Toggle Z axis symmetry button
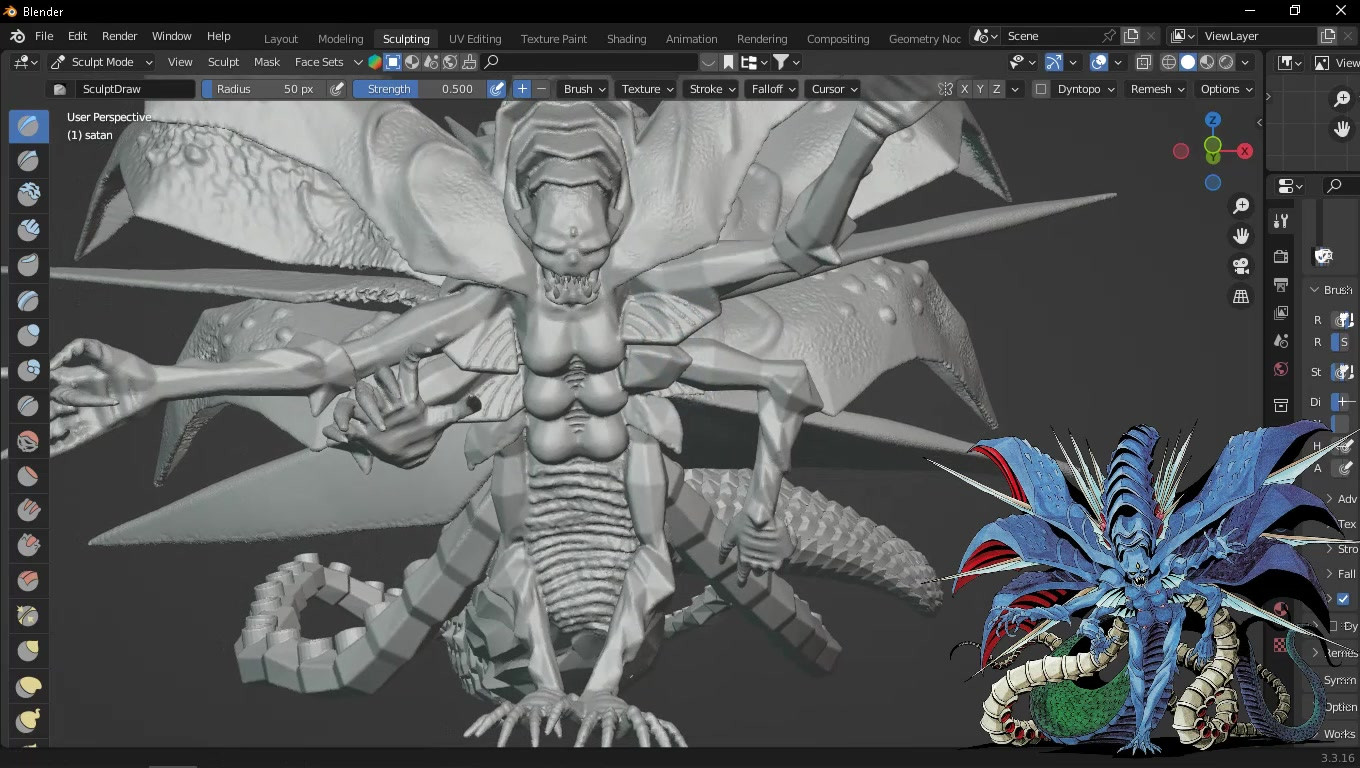The image size is (1360, 768). pyautogui.click(x=997, y=89)
